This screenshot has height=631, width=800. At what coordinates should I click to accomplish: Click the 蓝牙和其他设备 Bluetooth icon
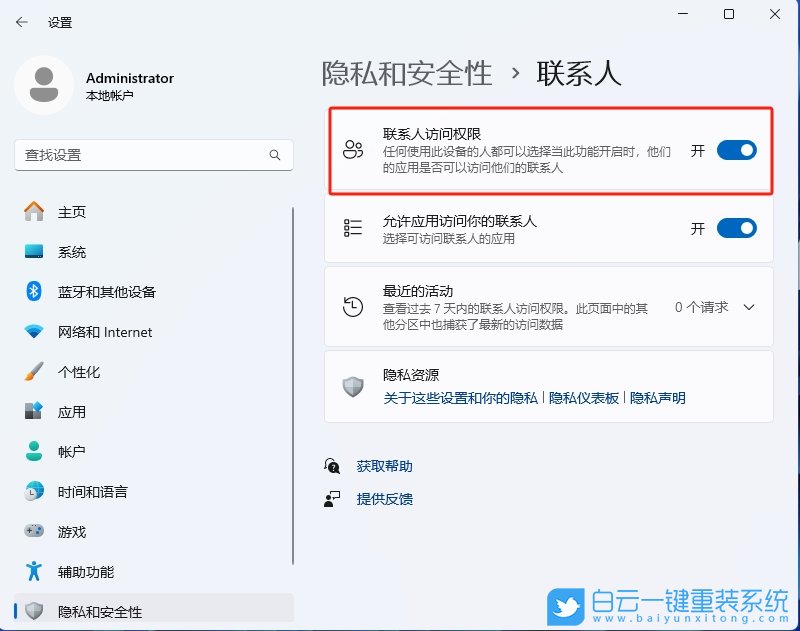tap(36, 292)
